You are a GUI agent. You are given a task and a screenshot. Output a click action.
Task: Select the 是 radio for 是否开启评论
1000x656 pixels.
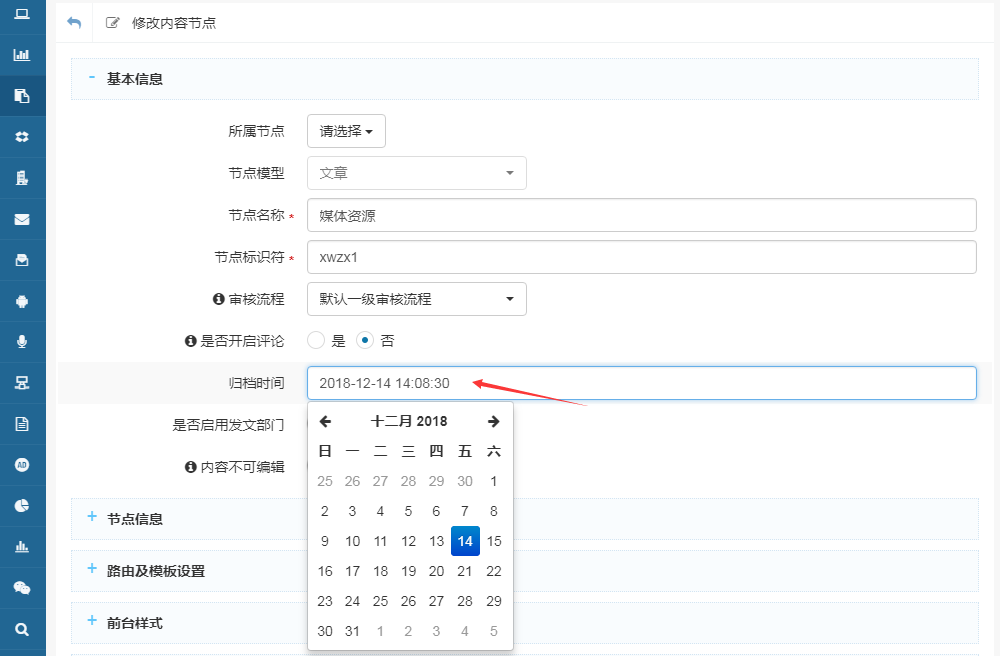point(317,340)
